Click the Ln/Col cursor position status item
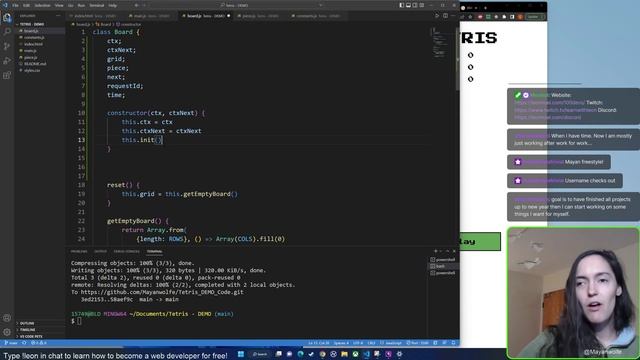 coord(319,343)
